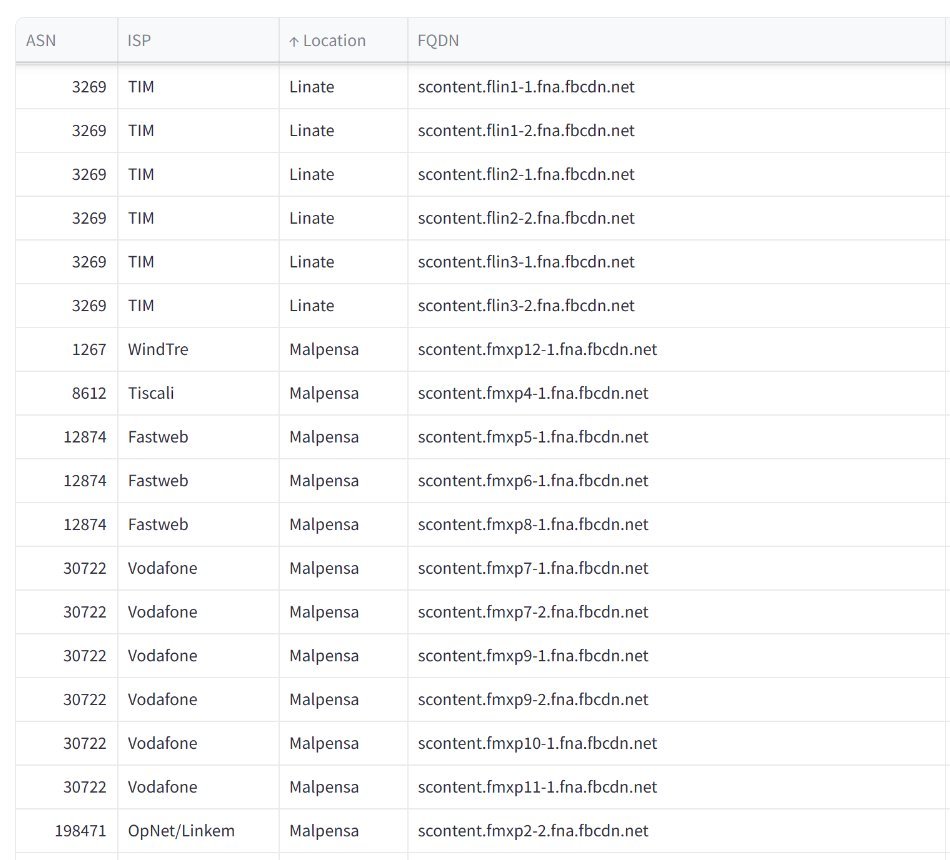
Task: Click the scontent.fmxp2-2.fna.fbcdn.net entry
Action: tap(533, 831)
